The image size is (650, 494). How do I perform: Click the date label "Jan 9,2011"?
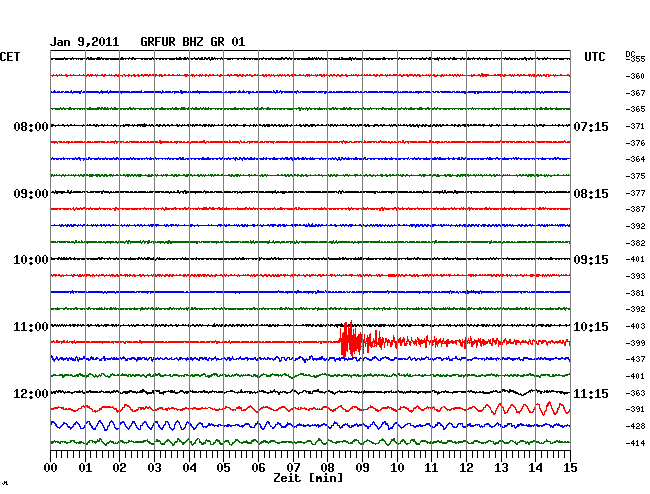[85, 42]
